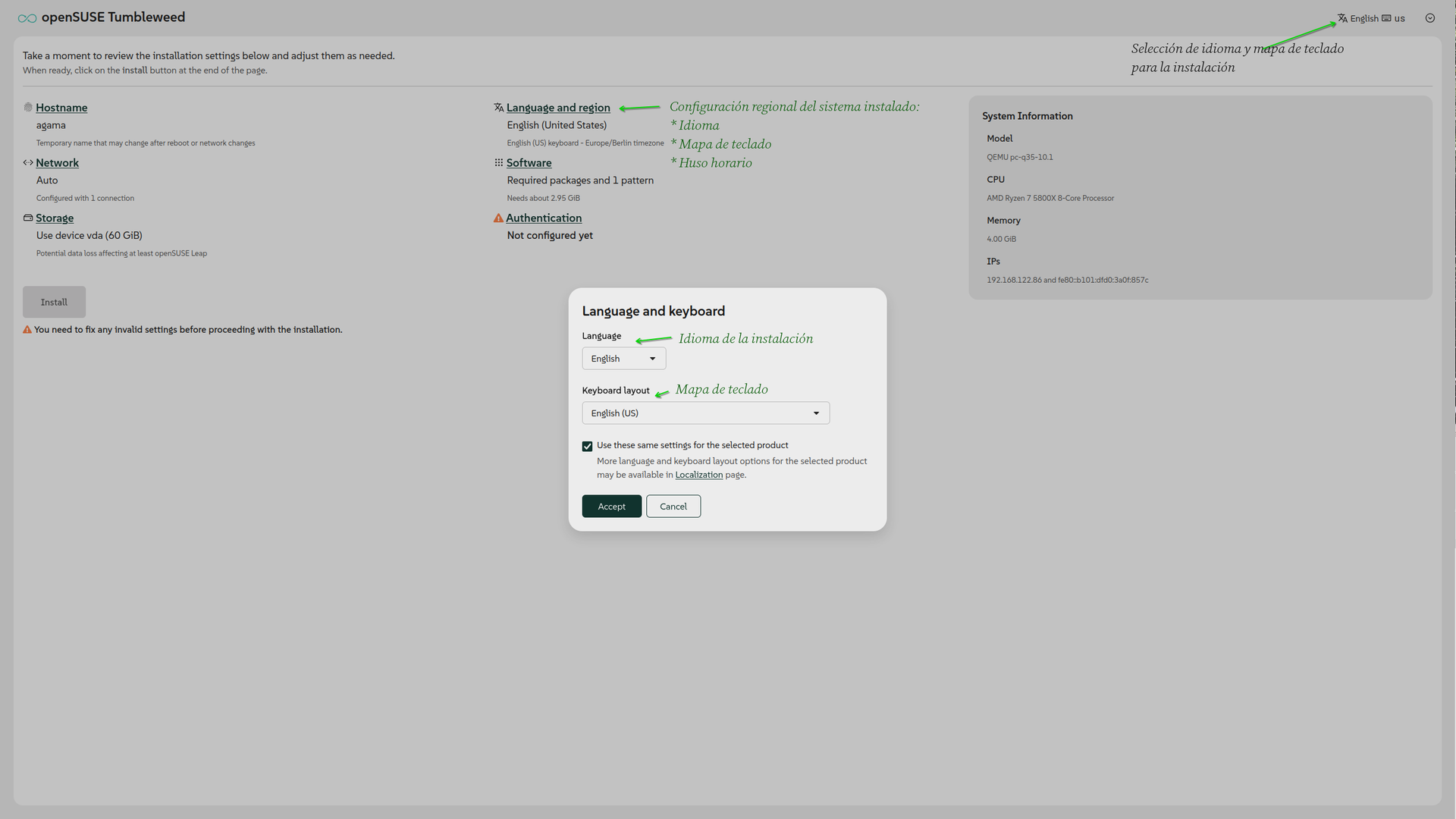This screenshot has width=1456, height=819.
Task: Open the top-right options menu icon
Action: [1429, 18]
